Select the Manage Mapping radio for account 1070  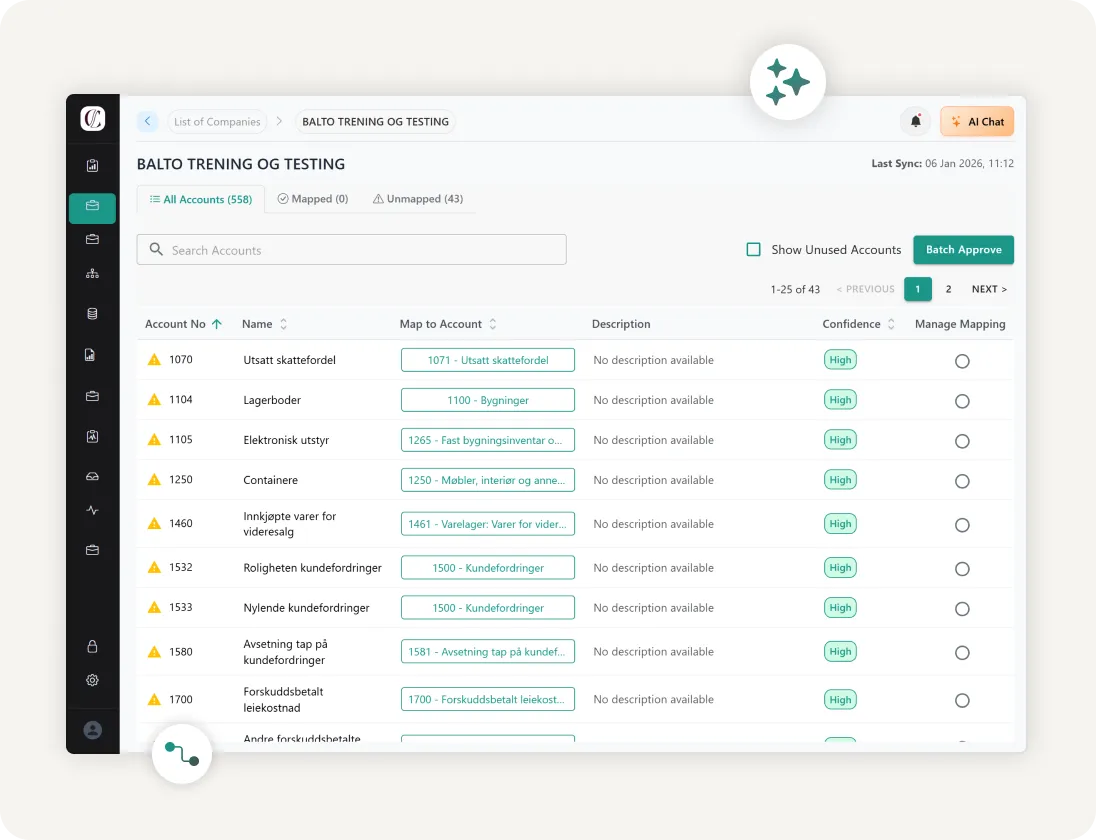pos(962,360)
